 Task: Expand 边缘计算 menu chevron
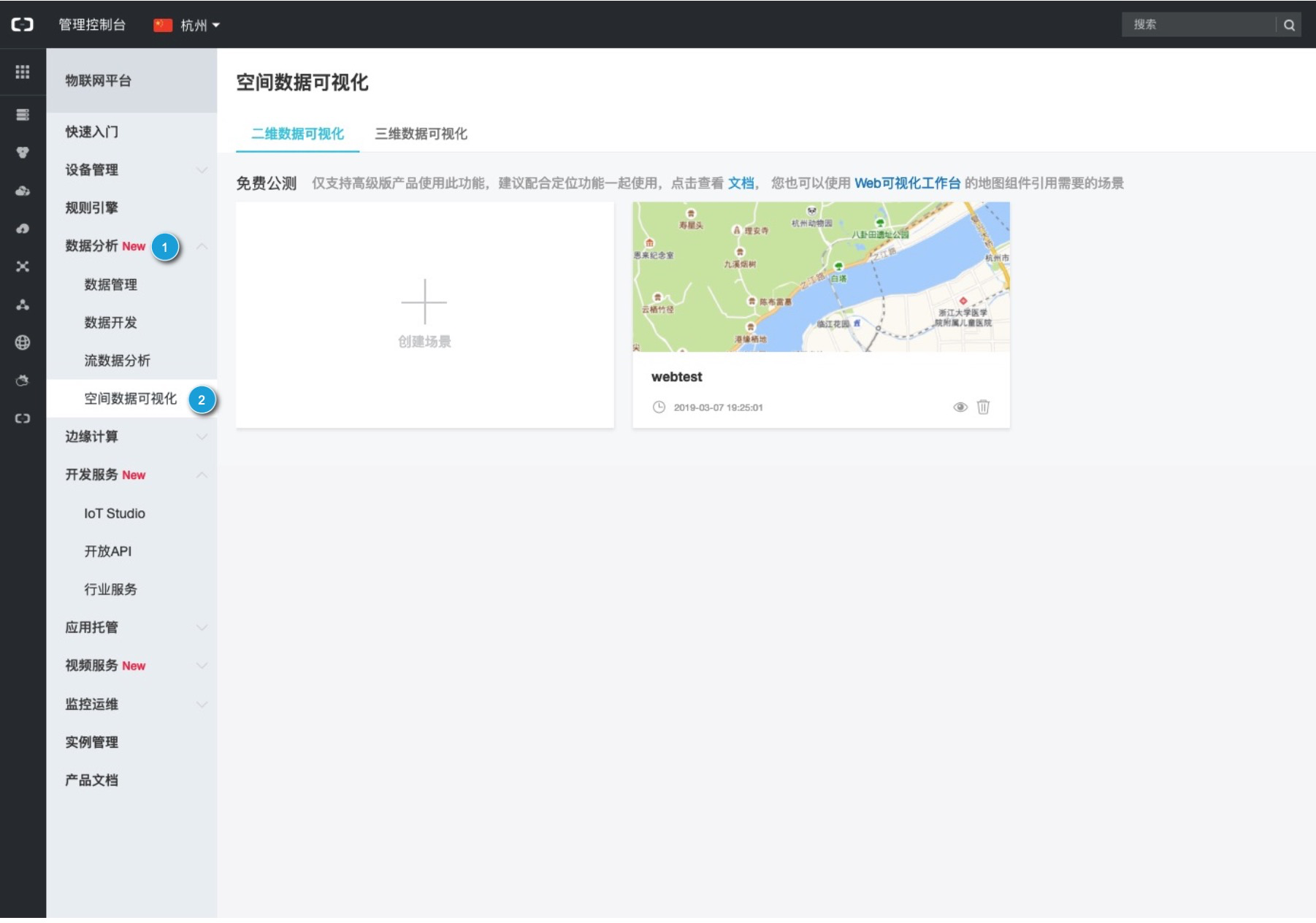tap(202, 437)
